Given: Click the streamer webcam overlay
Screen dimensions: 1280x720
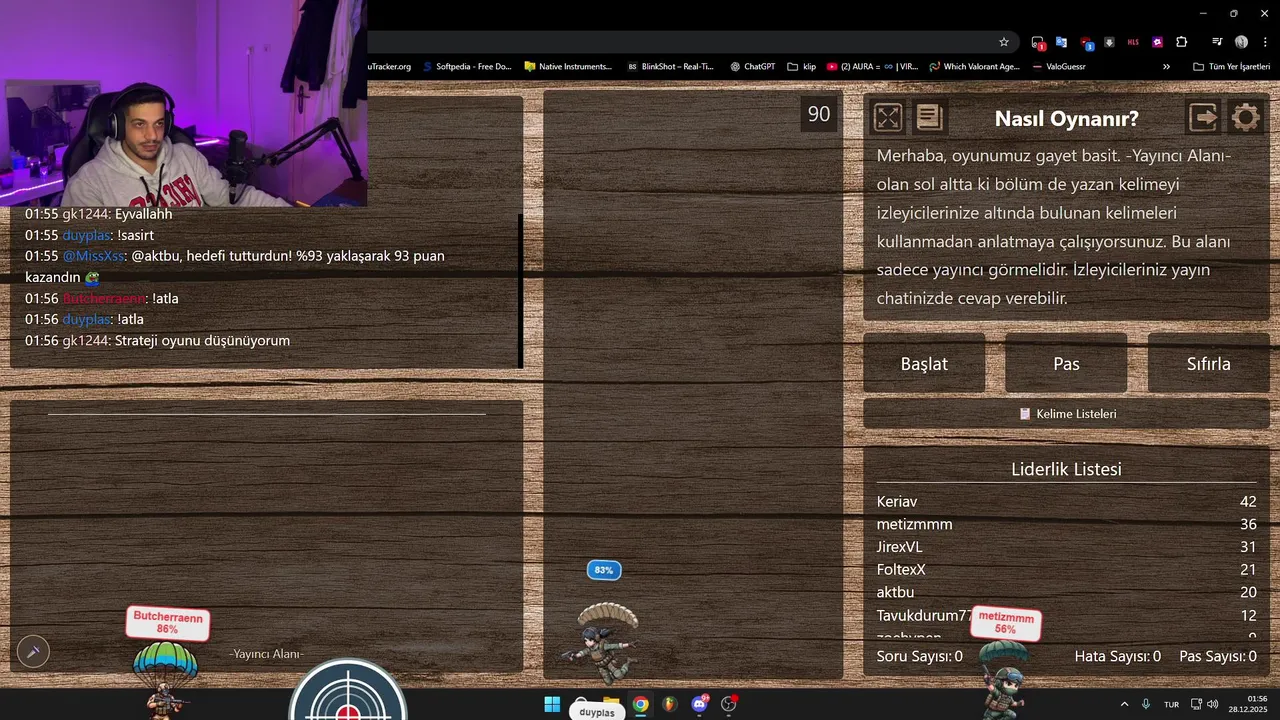Looking at the screenshot, I should coord(183,103).
